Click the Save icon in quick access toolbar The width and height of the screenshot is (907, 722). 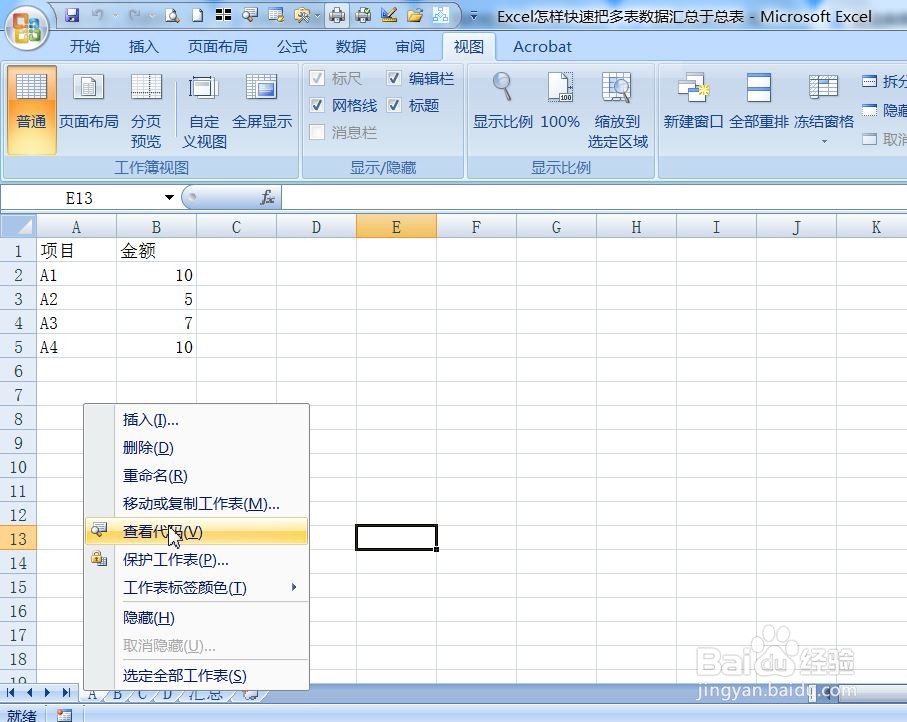71,15
